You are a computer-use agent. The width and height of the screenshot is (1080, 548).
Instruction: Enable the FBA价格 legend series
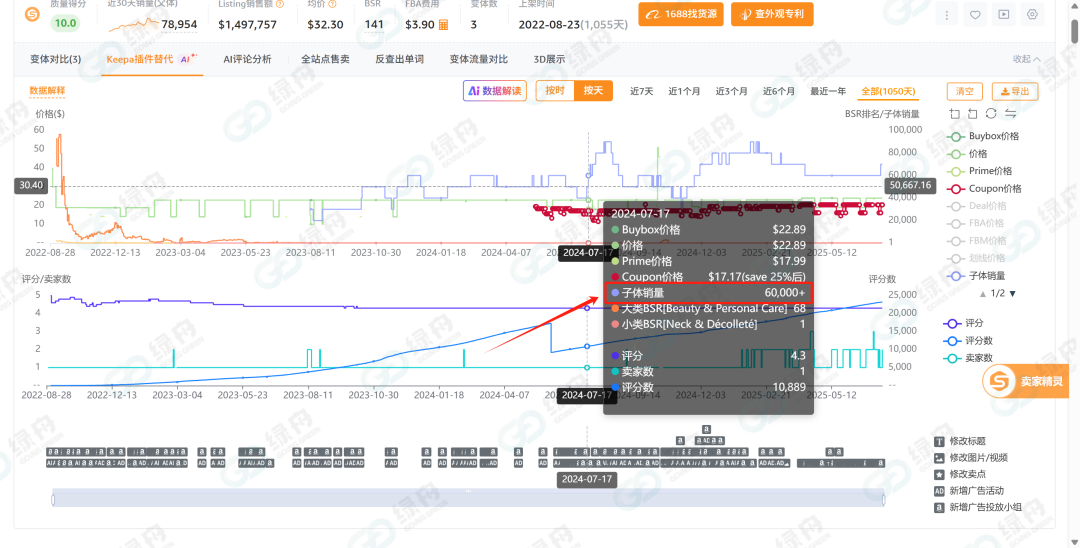(976, 223)
